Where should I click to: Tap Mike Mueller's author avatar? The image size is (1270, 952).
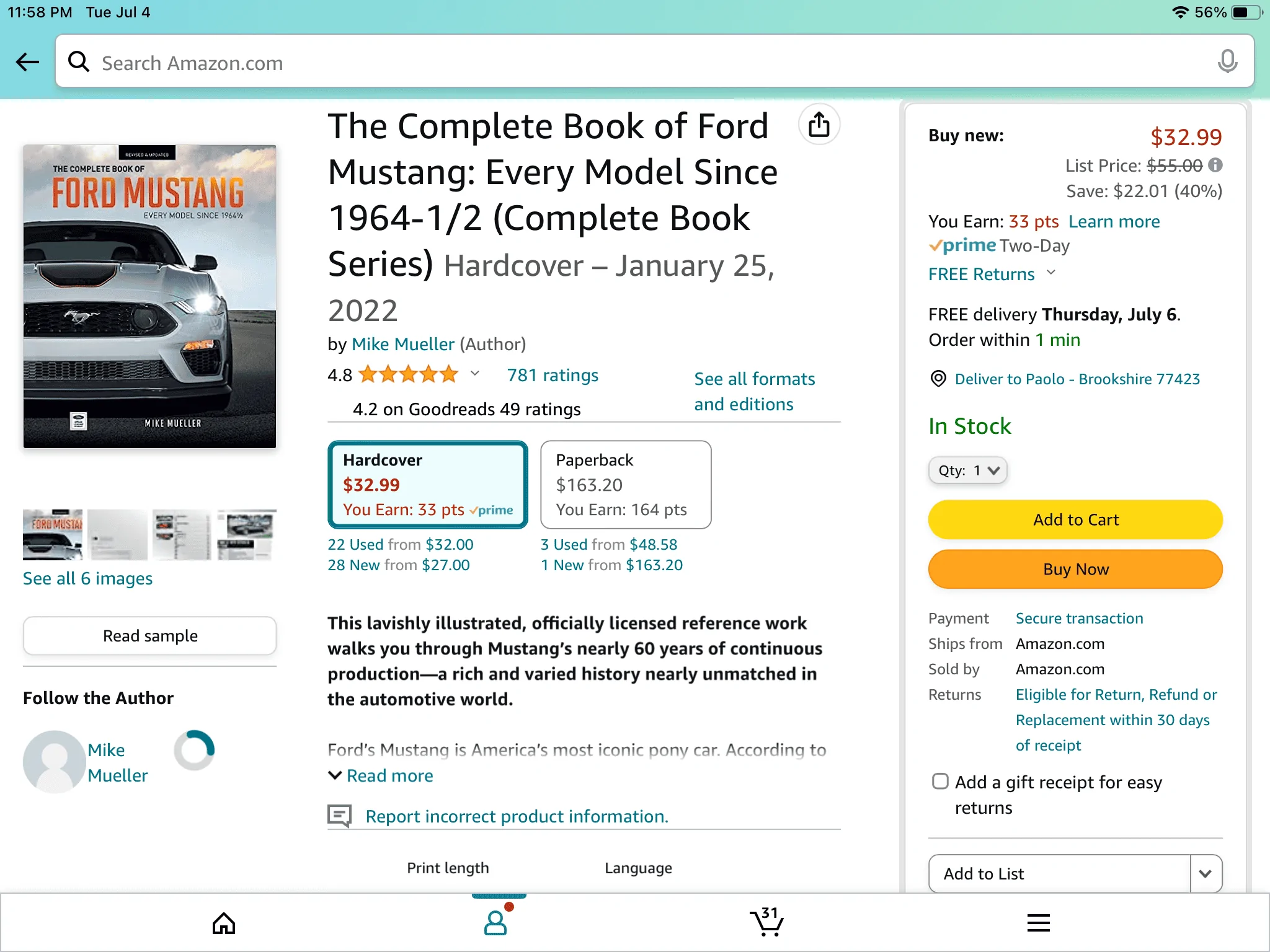click(x=55, y=762)
